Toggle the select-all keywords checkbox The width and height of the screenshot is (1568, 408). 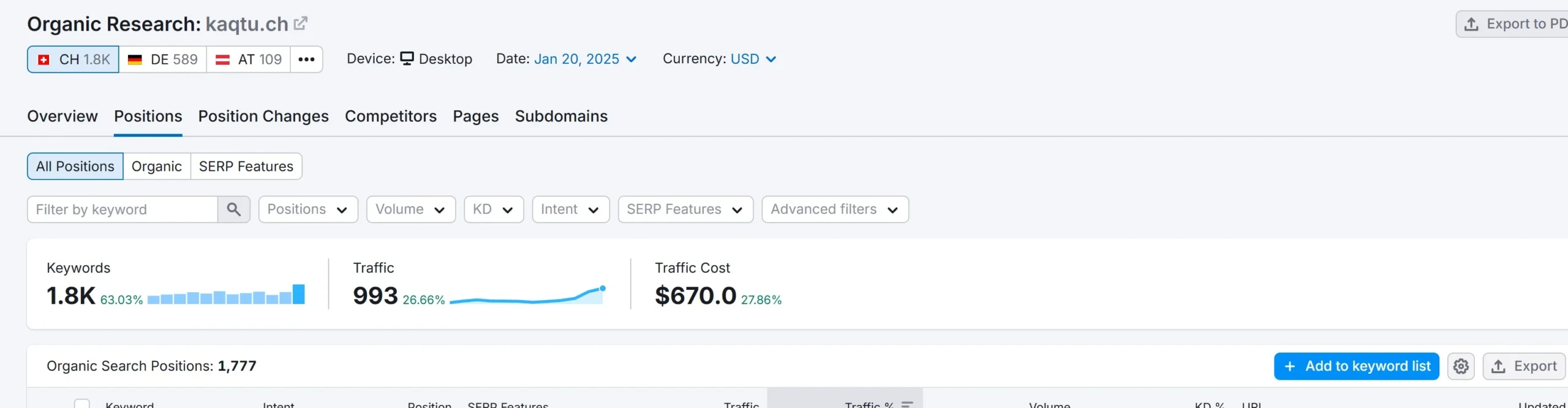(x=82, y=404)
